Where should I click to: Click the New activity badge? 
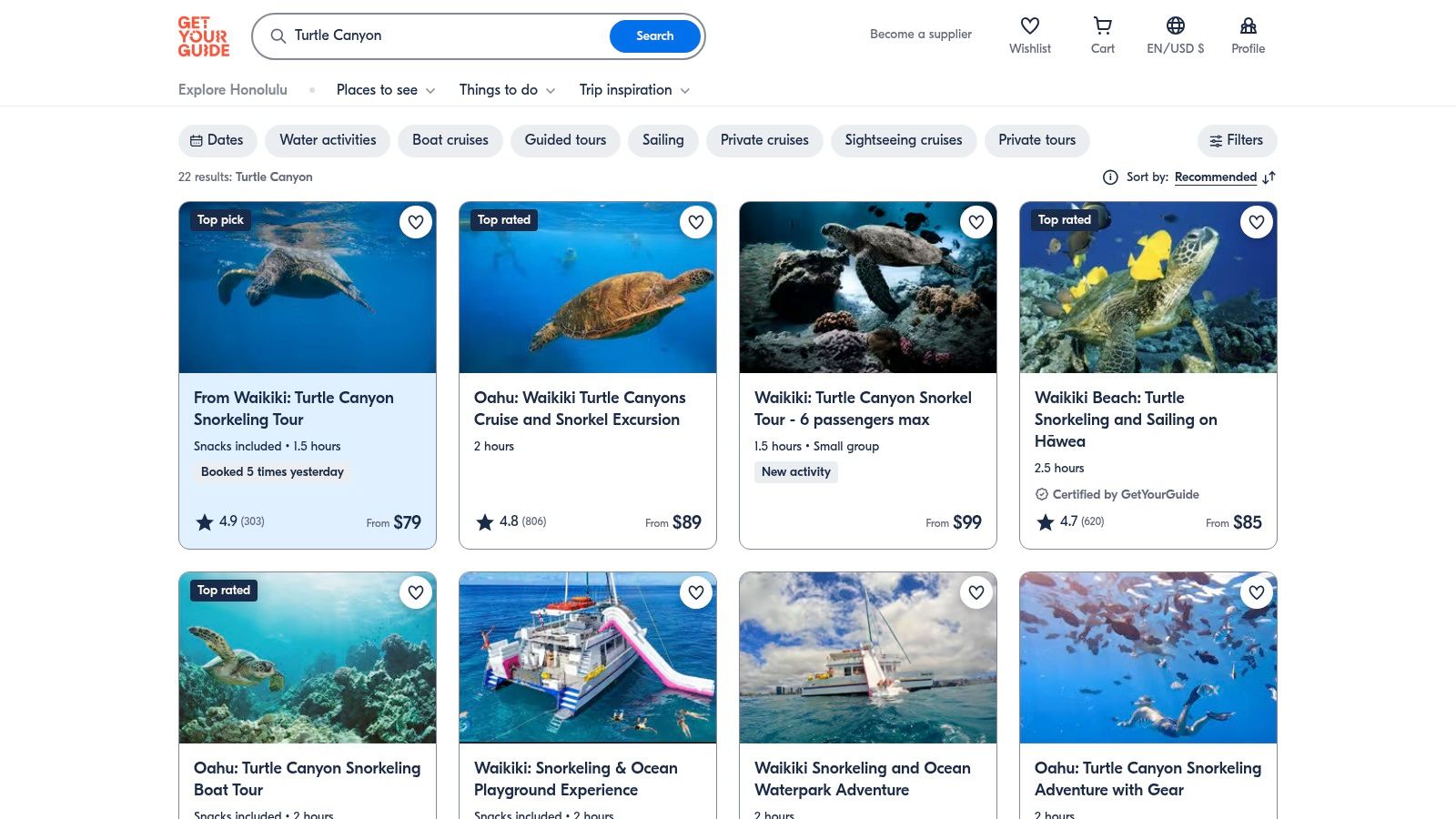tap(796, 471)
